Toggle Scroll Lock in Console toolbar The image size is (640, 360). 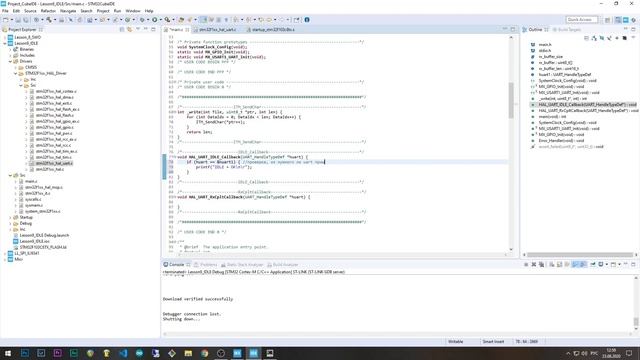tap(560, 264)
